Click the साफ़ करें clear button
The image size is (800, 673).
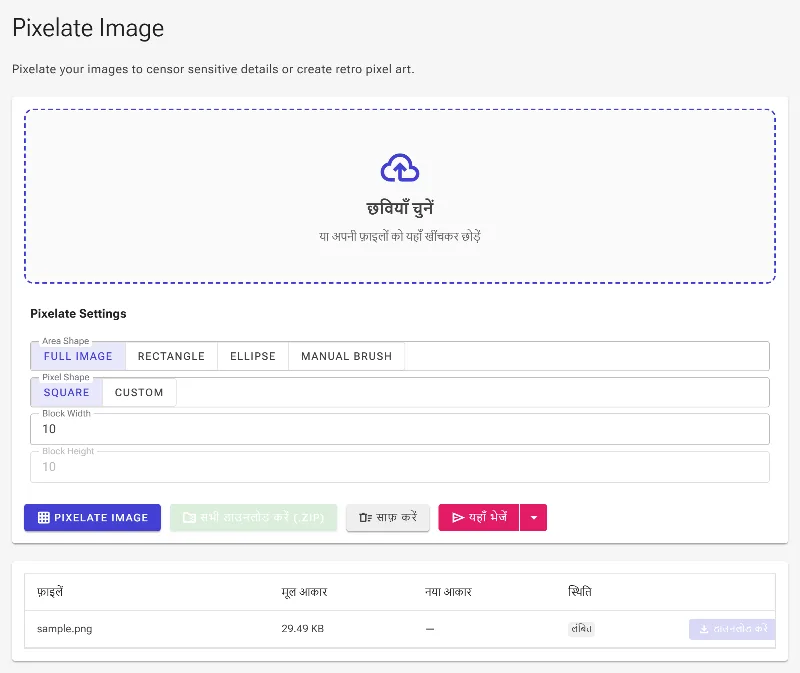[x=388, y=517]
